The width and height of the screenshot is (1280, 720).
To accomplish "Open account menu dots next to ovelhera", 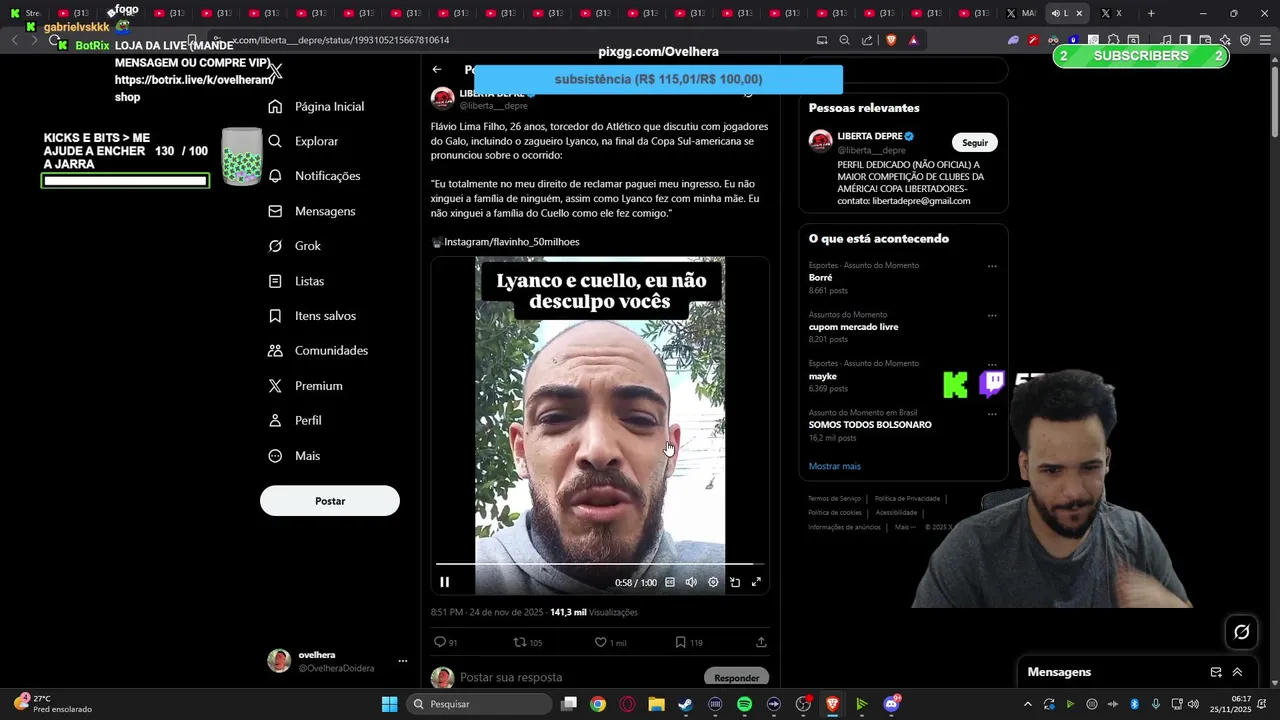I will tap(403, 661).
